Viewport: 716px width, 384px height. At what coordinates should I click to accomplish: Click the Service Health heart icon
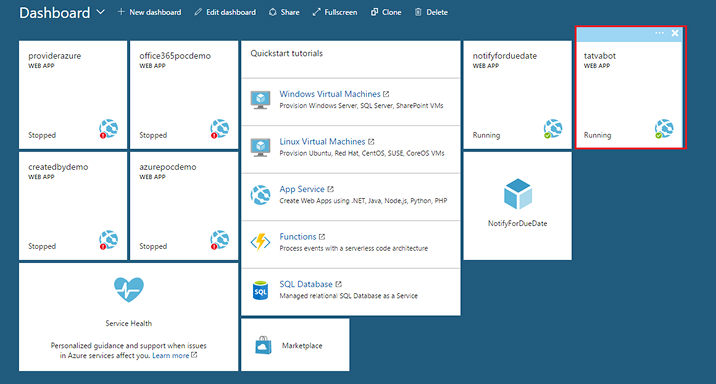(x=129, y=289)
